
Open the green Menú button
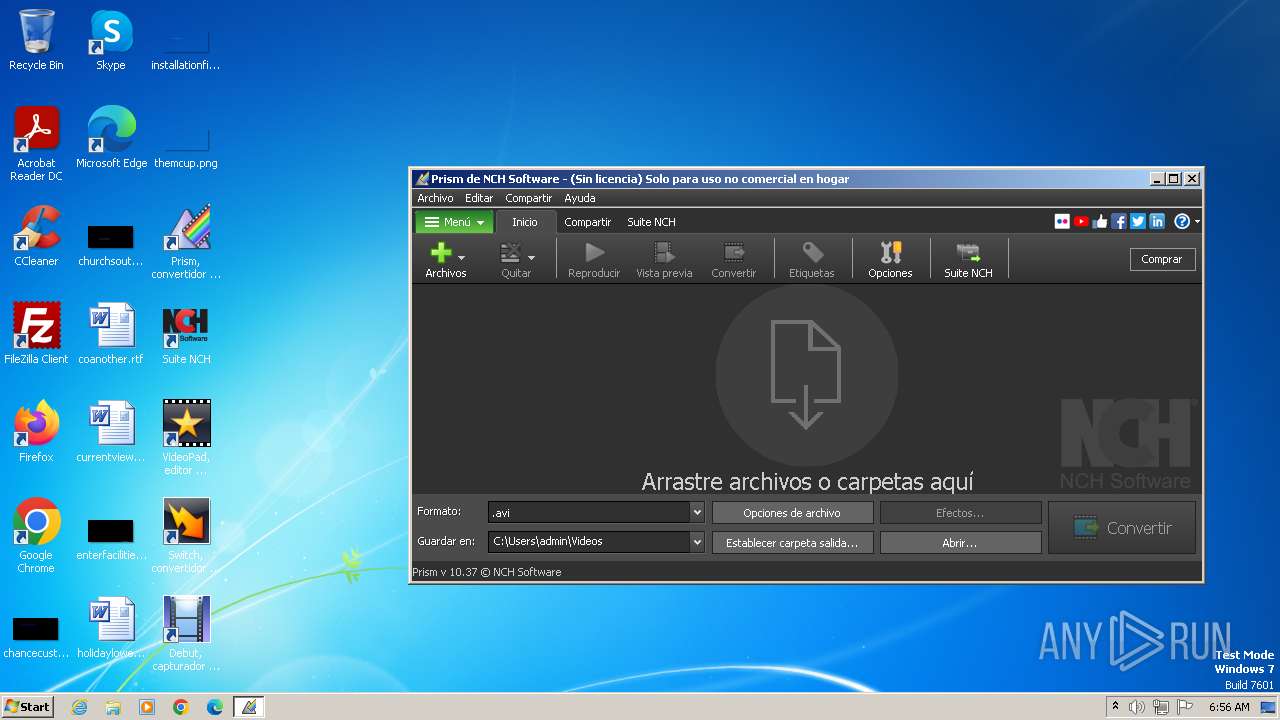[454, 222]
